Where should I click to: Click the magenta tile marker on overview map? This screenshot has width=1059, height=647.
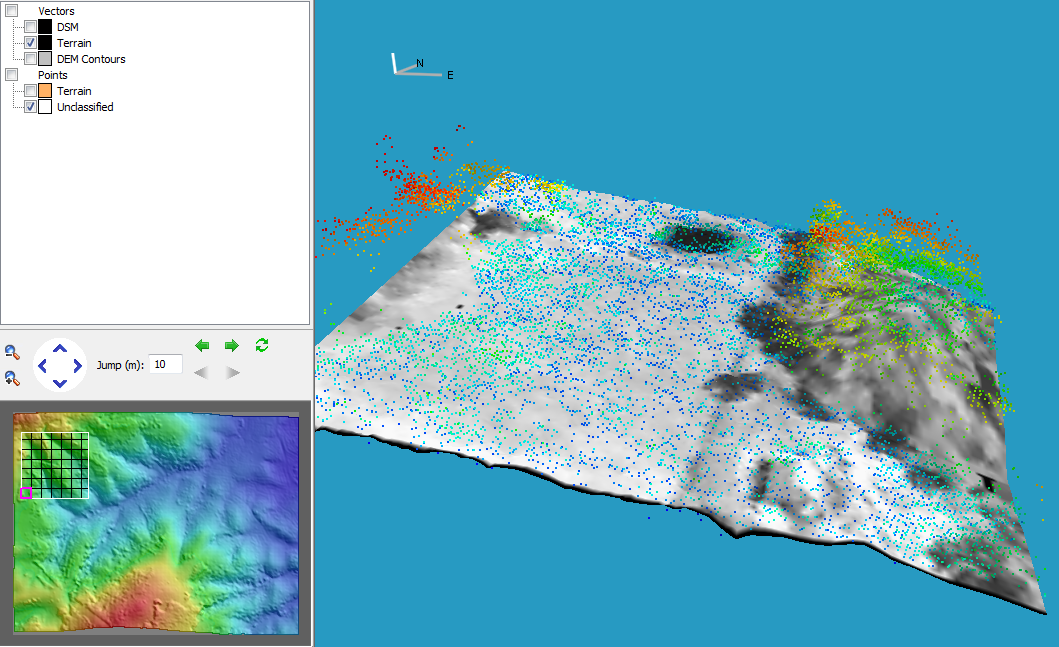[x=25, y=493]
